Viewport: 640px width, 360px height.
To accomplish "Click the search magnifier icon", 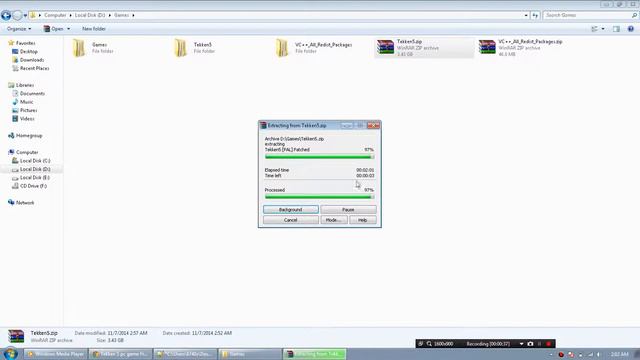I will 634,15.
